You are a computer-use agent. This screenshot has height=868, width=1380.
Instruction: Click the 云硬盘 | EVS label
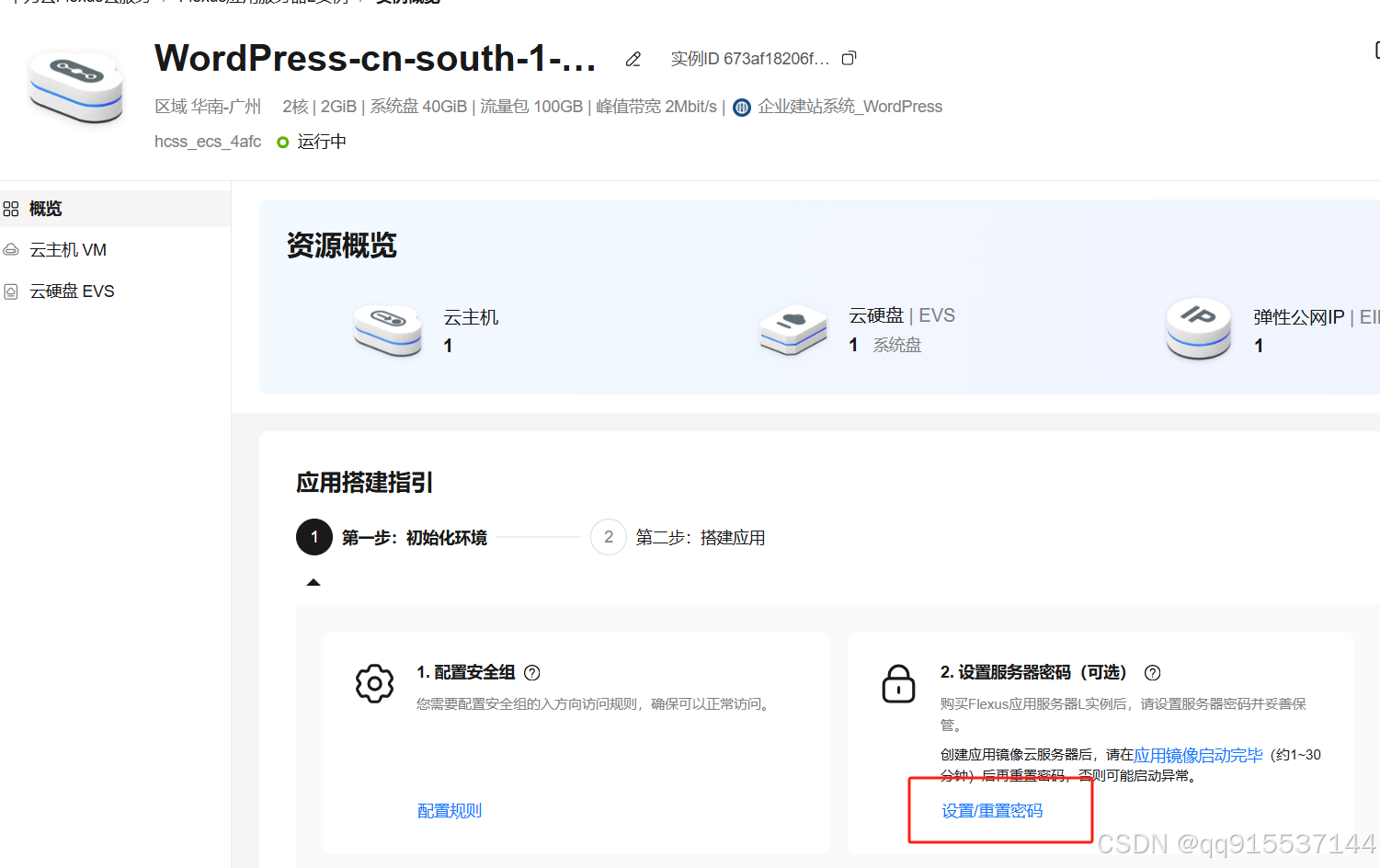(x=902, y=315)
